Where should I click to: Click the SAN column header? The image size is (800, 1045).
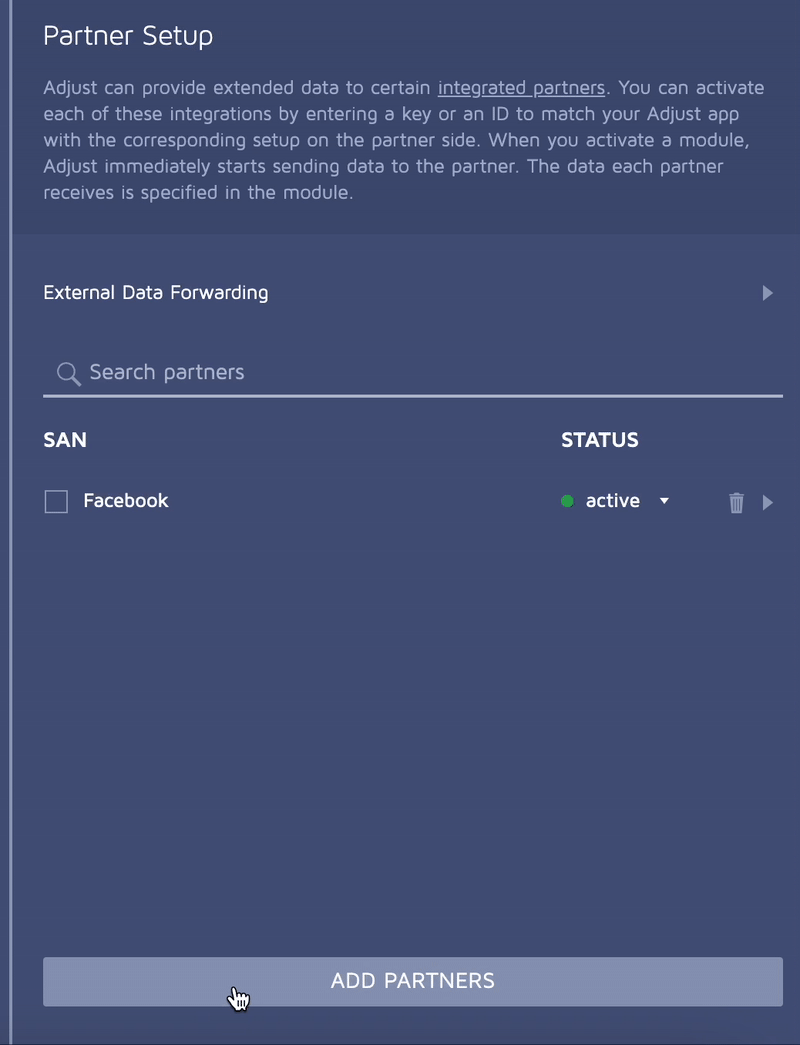[65, 440]
